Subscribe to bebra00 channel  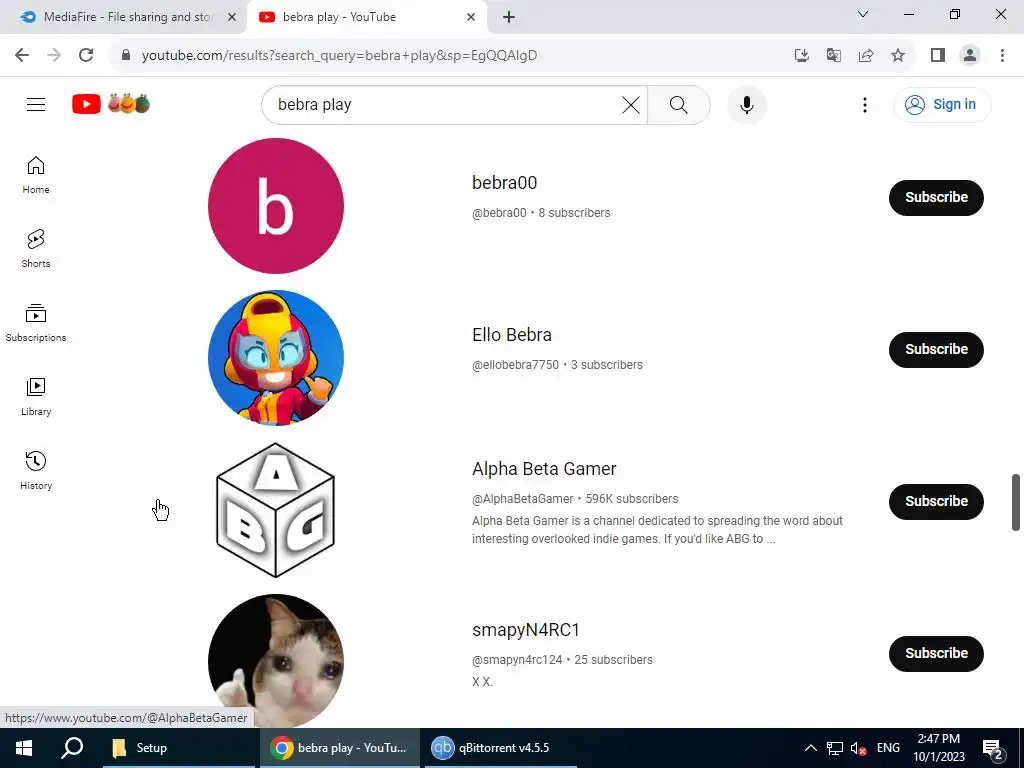point(936,197)
